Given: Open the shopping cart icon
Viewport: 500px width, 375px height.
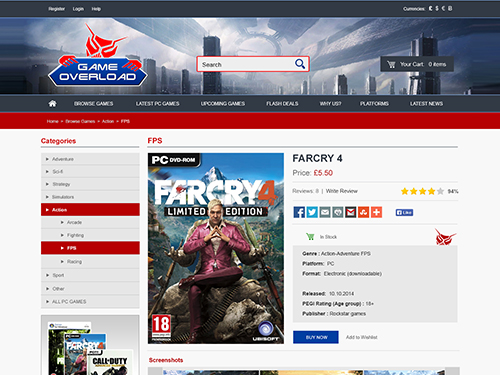Looking at the screenshot, I should 391,64.
